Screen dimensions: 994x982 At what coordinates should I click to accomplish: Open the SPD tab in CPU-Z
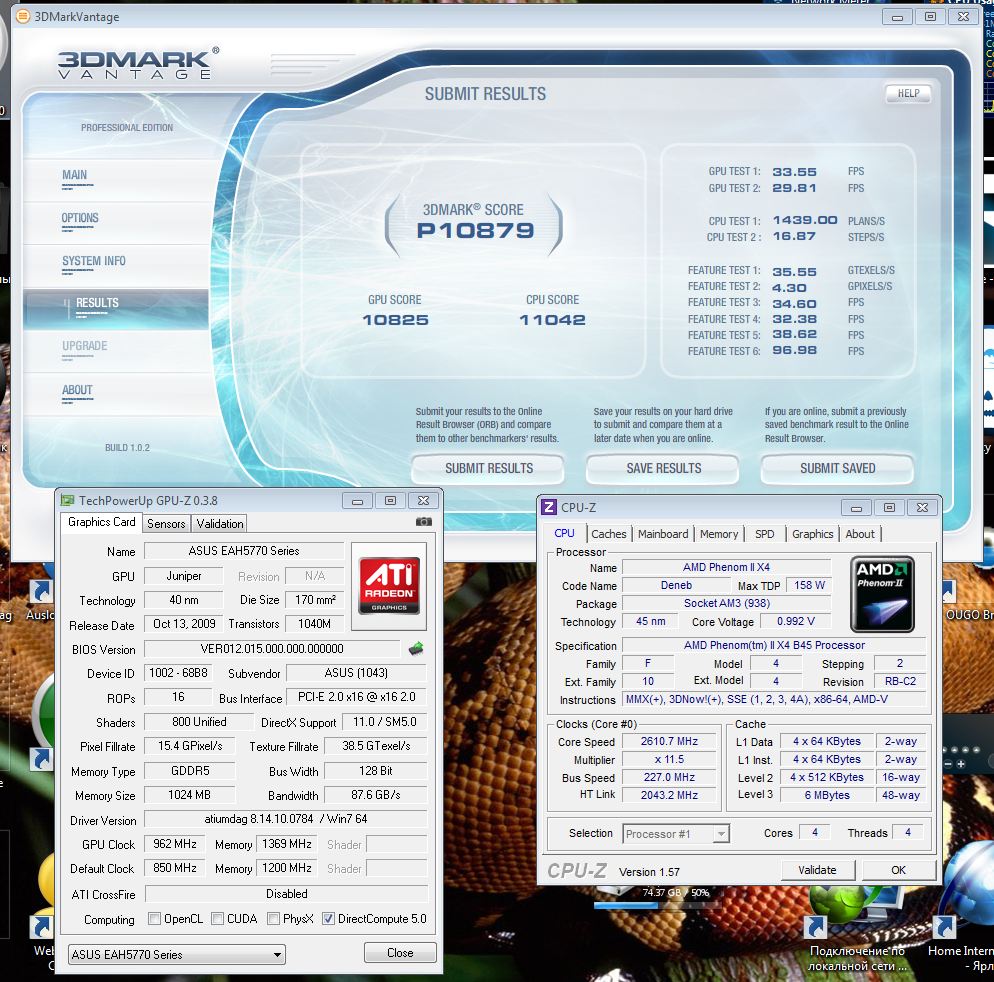click(765, 534)
